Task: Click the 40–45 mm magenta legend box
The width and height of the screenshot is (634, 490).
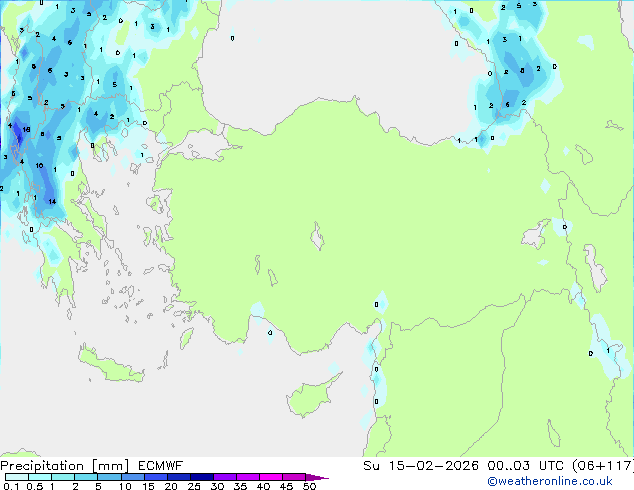Action: pyautogui.click(x=271, y=477)
